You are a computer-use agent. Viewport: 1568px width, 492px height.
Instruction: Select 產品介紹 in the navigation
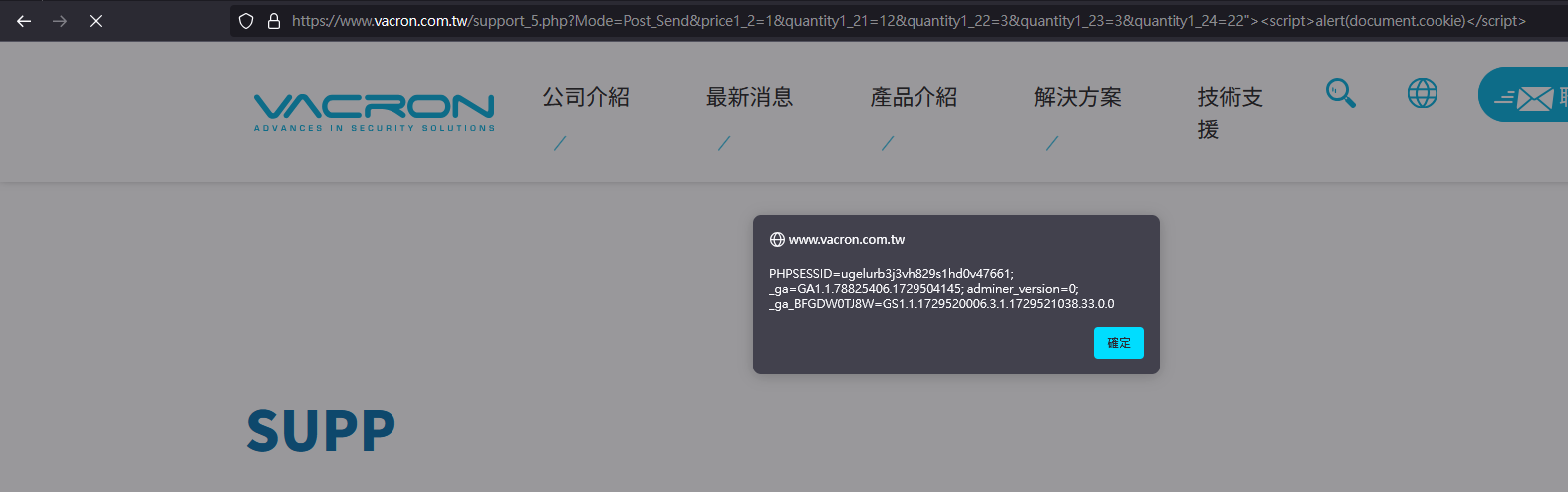(x=914, y=97)
